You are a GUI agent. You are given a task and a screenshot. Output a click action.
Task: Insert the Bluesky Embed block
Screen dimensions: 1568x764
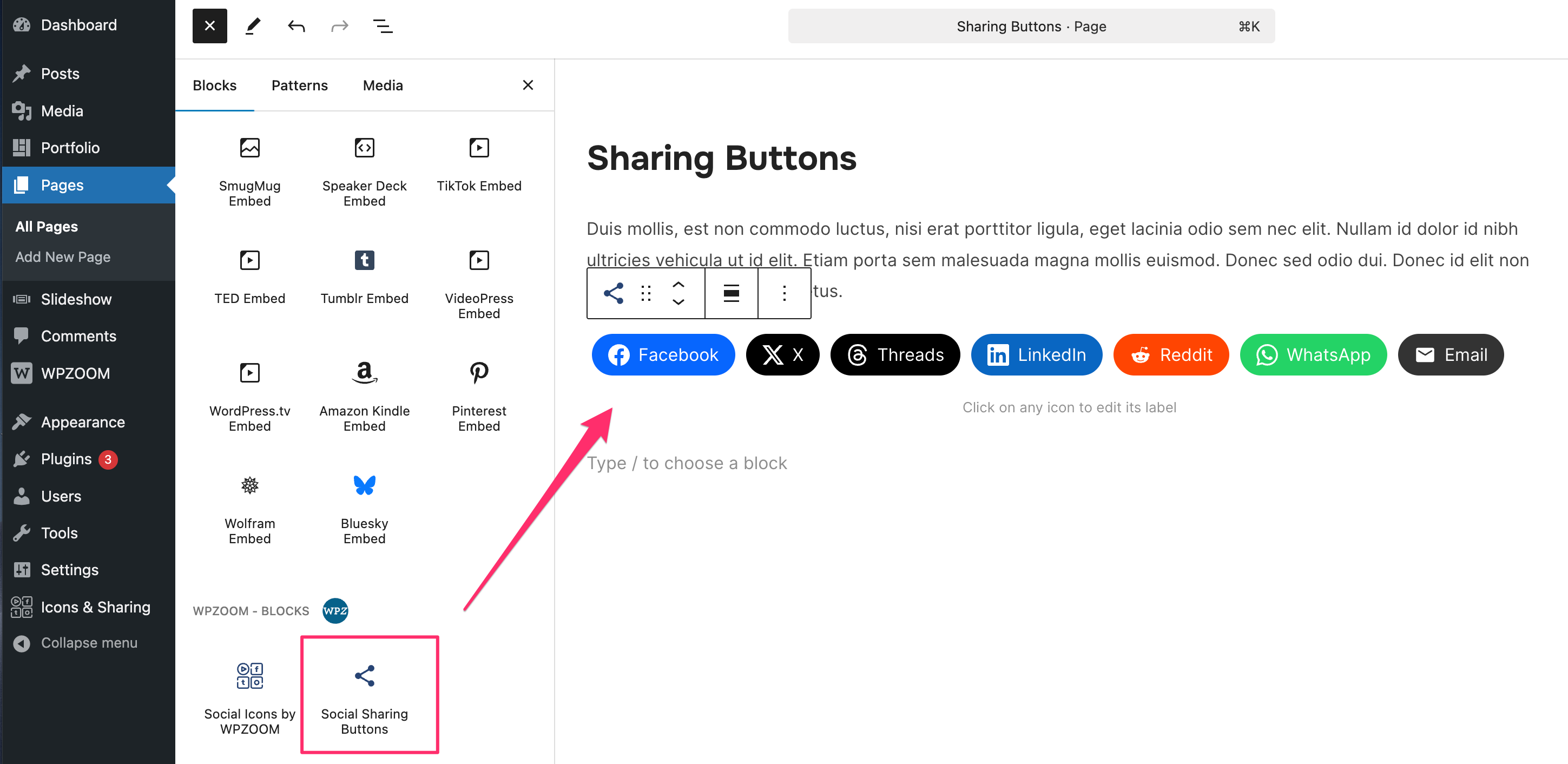[364, 510]
